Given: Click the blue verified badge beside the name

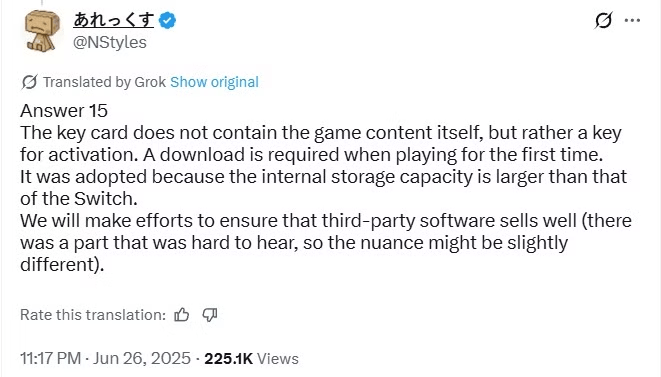Looking at the screenshot, I should (167, 20).
